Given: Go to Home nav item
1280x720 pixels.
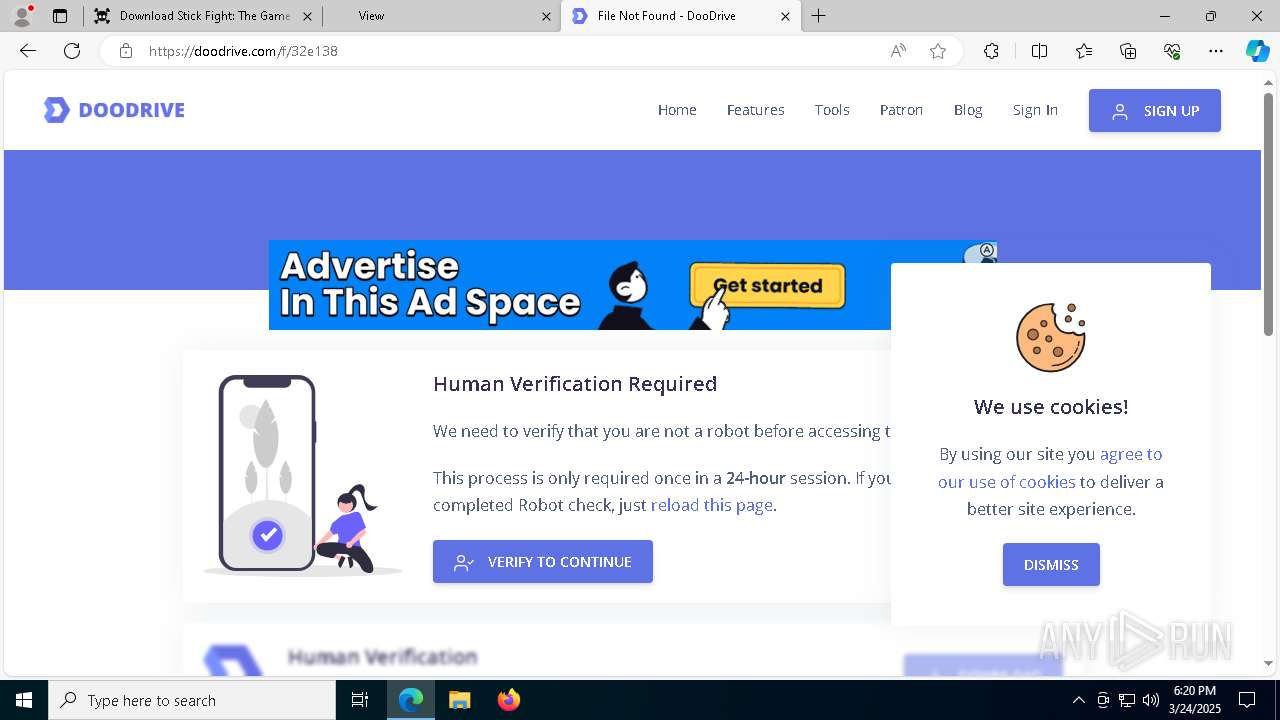Looking at the screenshot, I should [677, 110].
